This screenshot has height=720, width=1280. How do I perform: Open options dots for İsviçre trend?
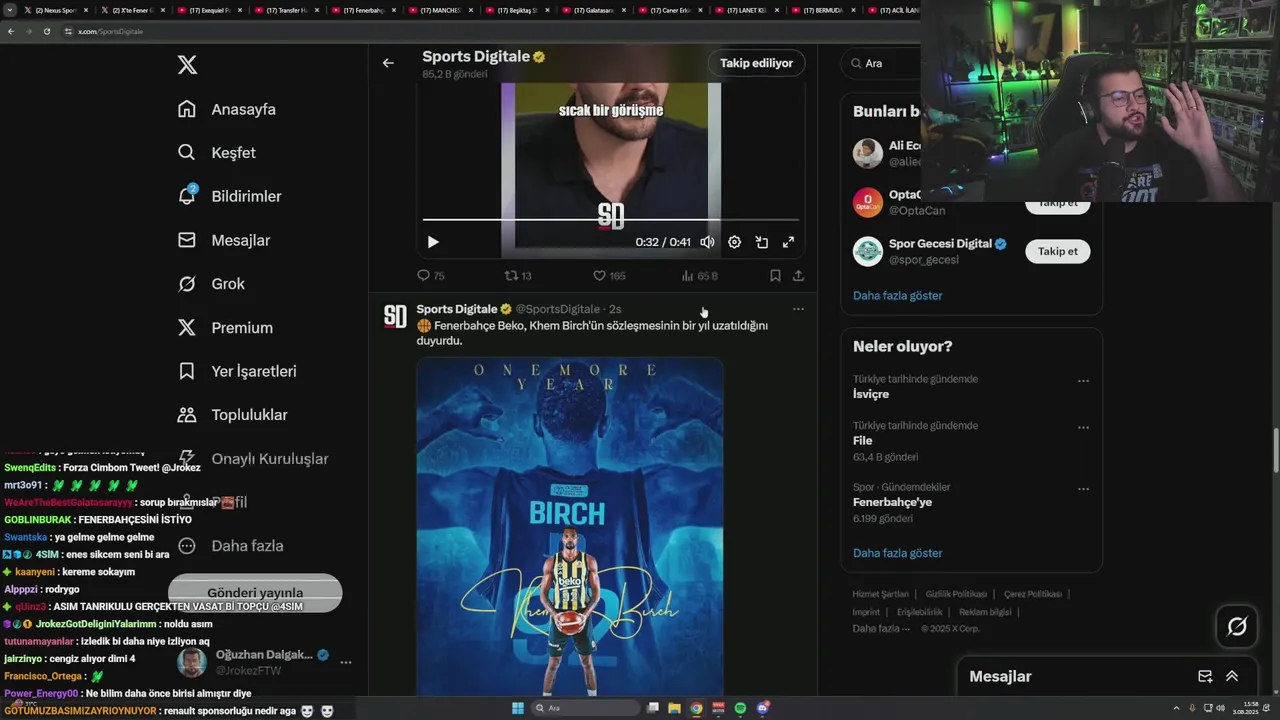click(1083, 381)
